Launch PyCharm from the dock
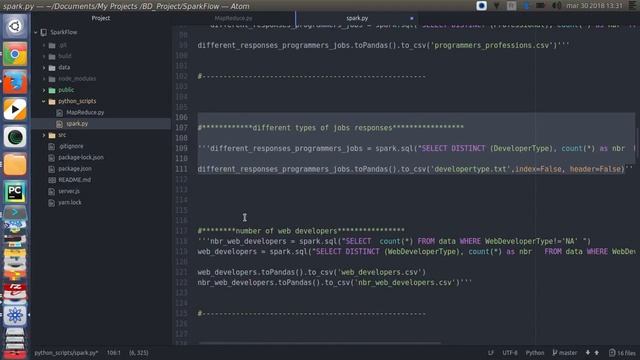 (15, 192)
